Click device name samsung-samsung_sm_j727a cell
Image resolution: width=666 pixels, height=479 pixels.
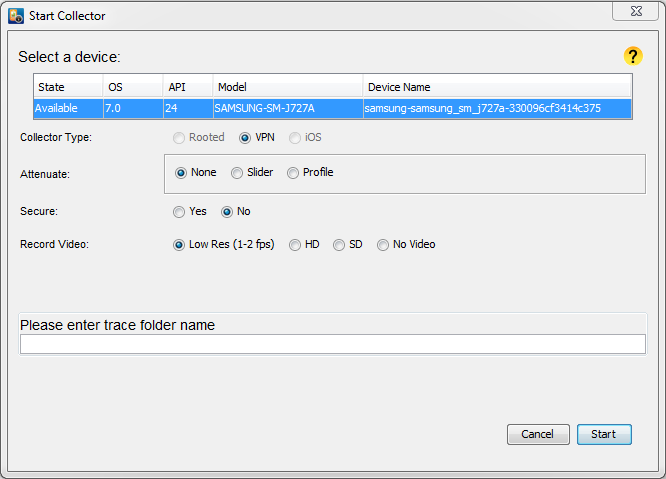pyautogui.click(x=497, y=109)
